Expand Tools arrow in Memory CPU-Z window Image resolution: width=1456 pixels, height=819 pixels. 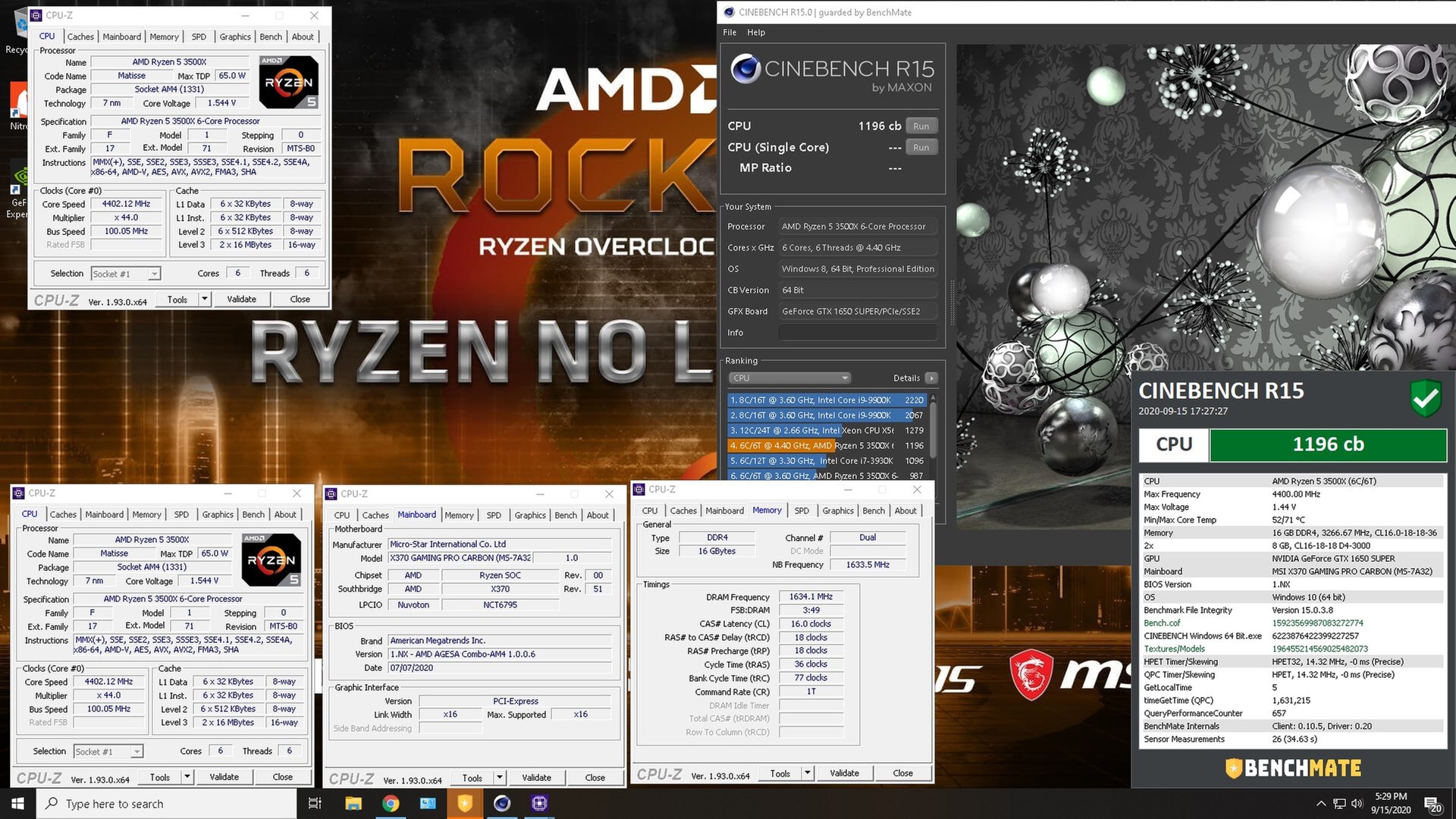click(807, 773)
